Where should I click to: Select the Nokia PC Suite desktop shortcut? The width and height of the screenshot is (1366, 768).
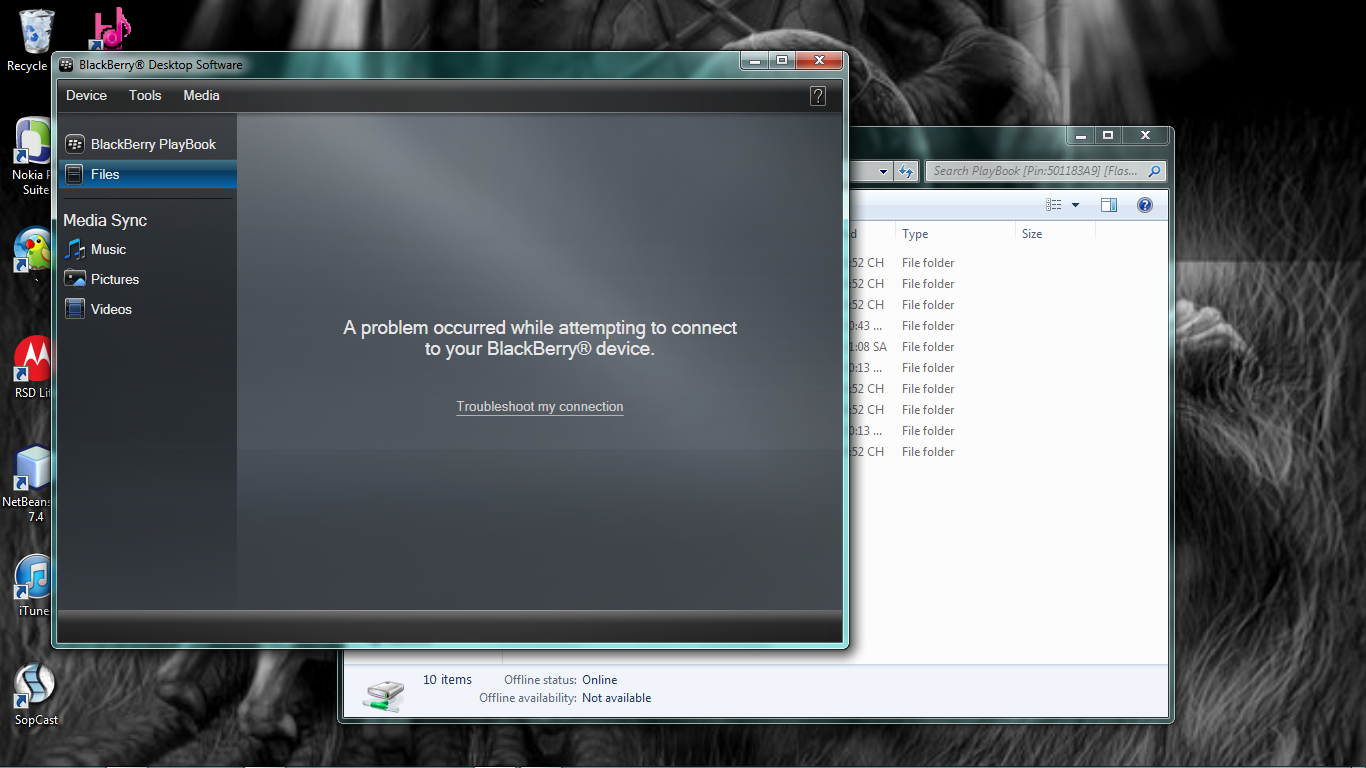click(32, 157)
